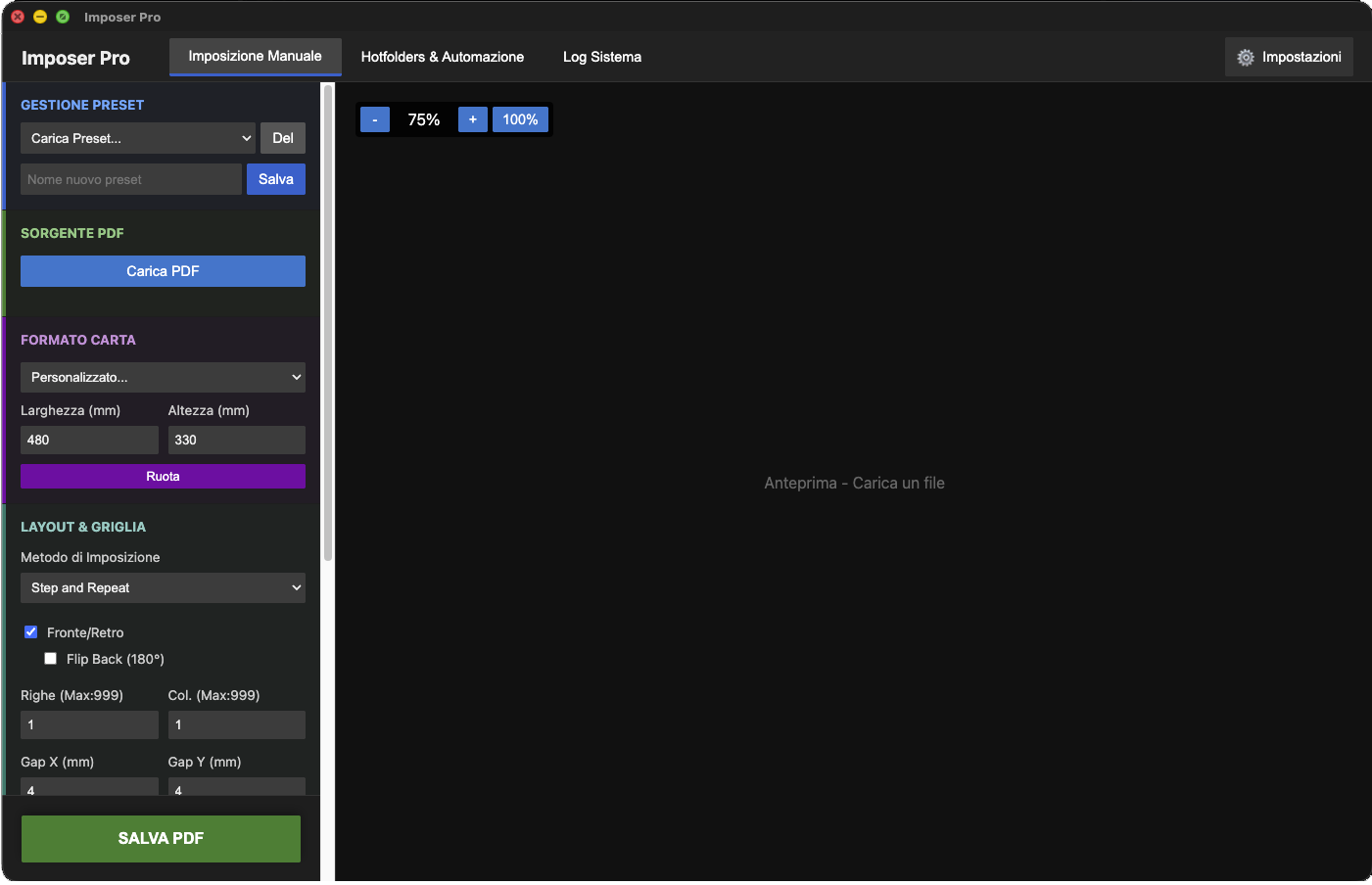Screen dimensions: 1372x885
Task: Zoom in using the plus button
Action: tap(472, 118)
